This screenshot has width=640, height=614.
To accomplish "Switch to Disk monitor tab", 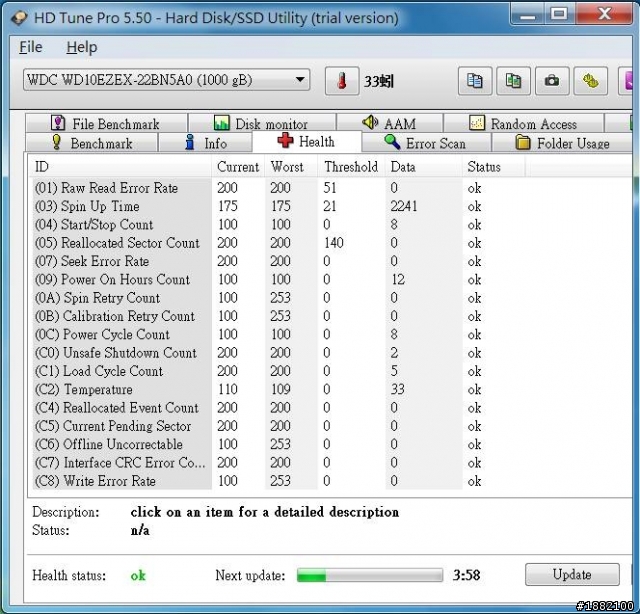I will tap(262, 123).
